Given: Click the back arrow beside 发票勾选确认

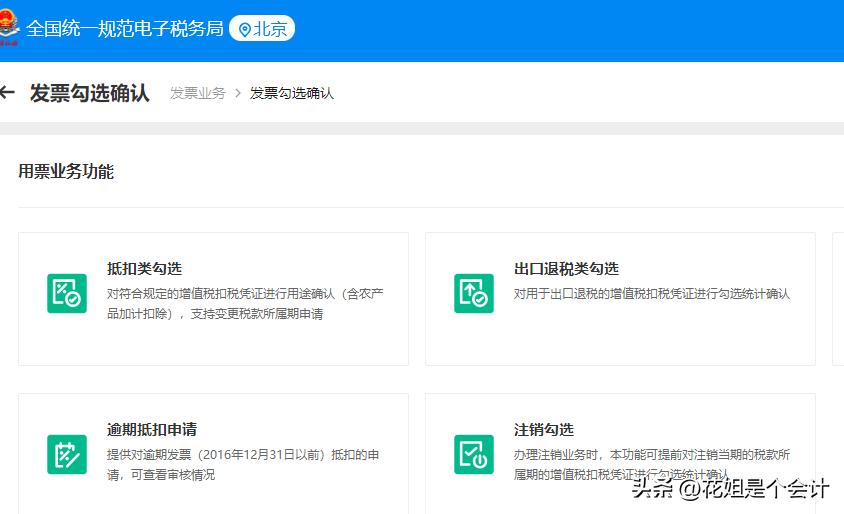Looking at the screenshot, I should pyautogui.click(x=7, y=93).
